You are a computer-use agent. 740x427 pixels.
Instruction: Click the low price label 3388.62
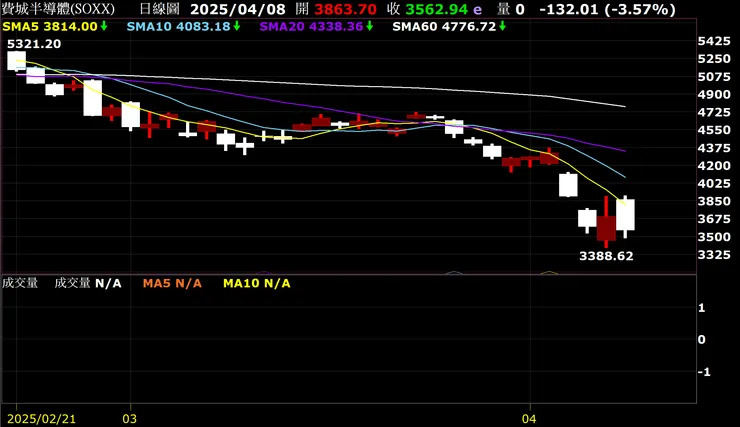click(x=606, y=256)
